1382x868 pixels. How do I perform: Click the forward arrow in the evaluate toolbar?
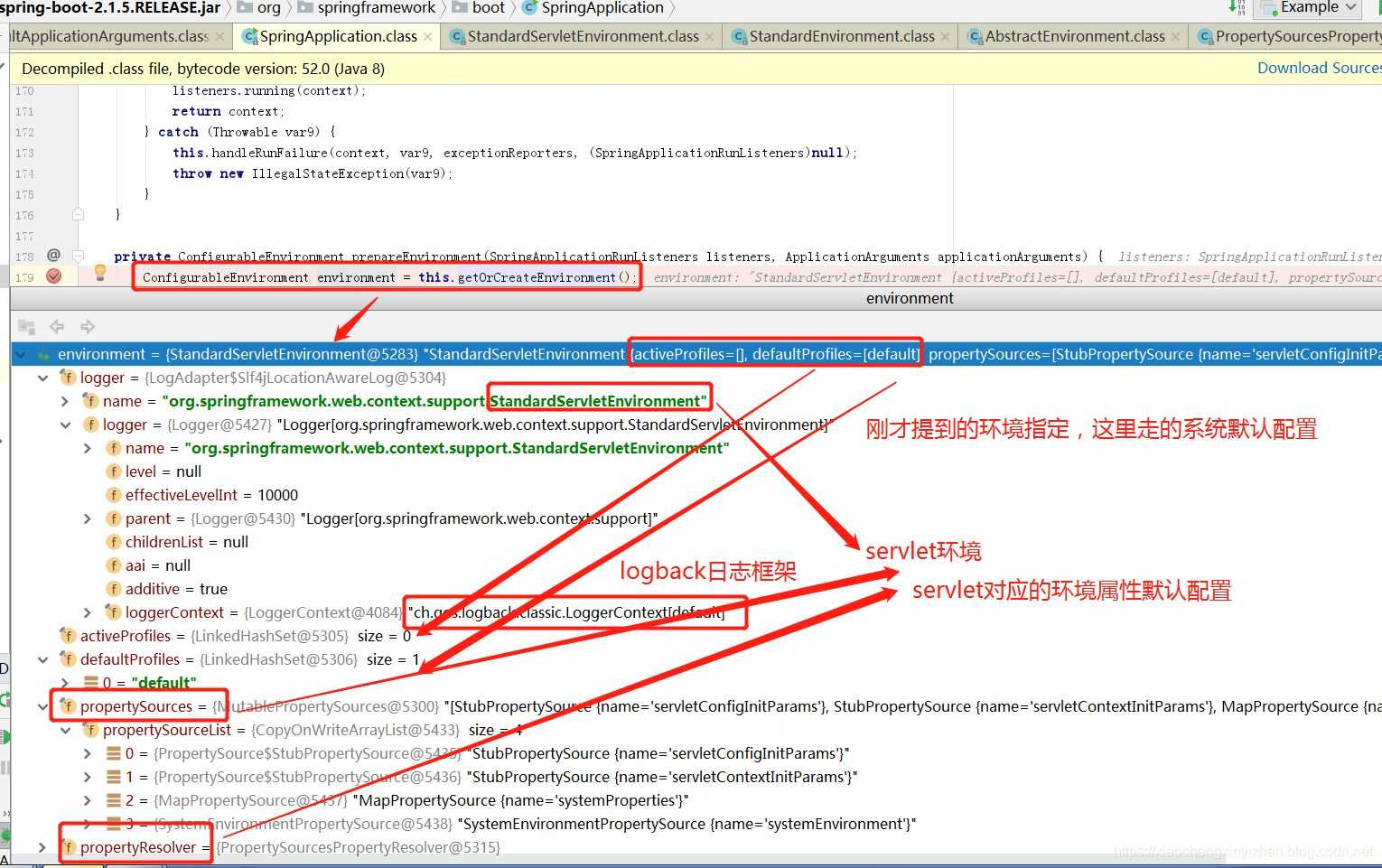(88, 326)
